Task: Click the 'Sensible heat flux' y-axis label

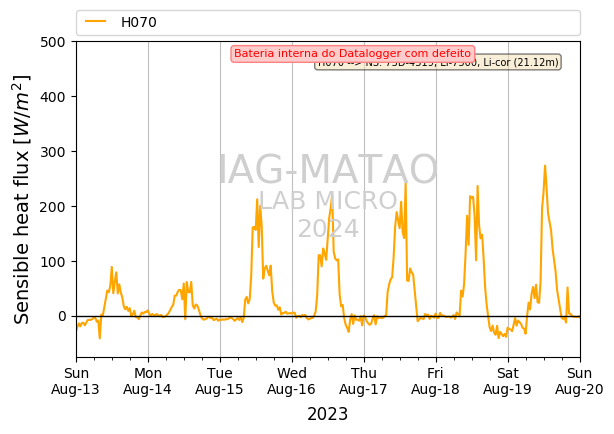Action: (22, 200)
